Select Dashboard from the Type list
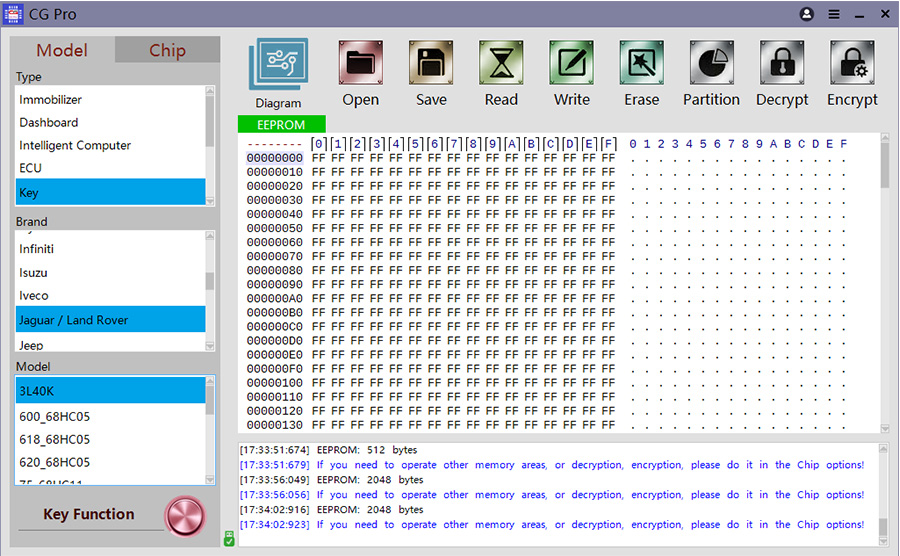Screen dimensions: 900x556 coord(49,123)
